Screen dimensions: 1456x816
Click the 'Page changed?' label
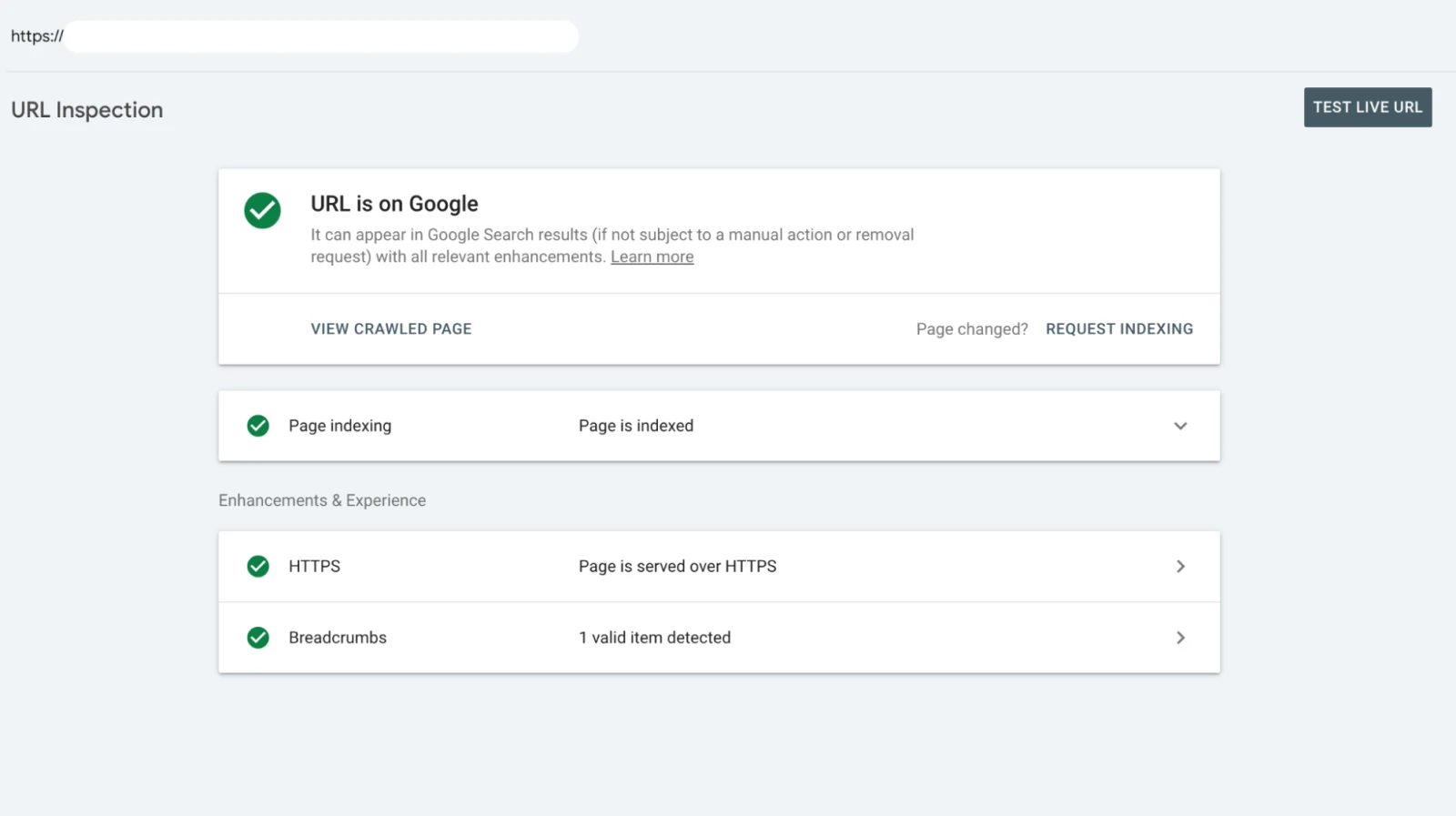tap(972, 329)
